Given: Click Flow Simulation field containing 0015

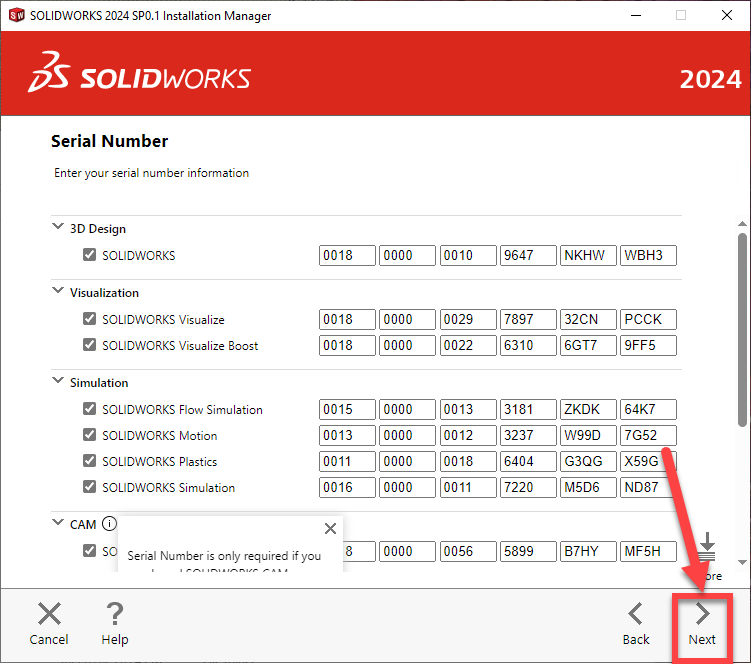Looking at the screenshot, I should [x=347, y=410].
